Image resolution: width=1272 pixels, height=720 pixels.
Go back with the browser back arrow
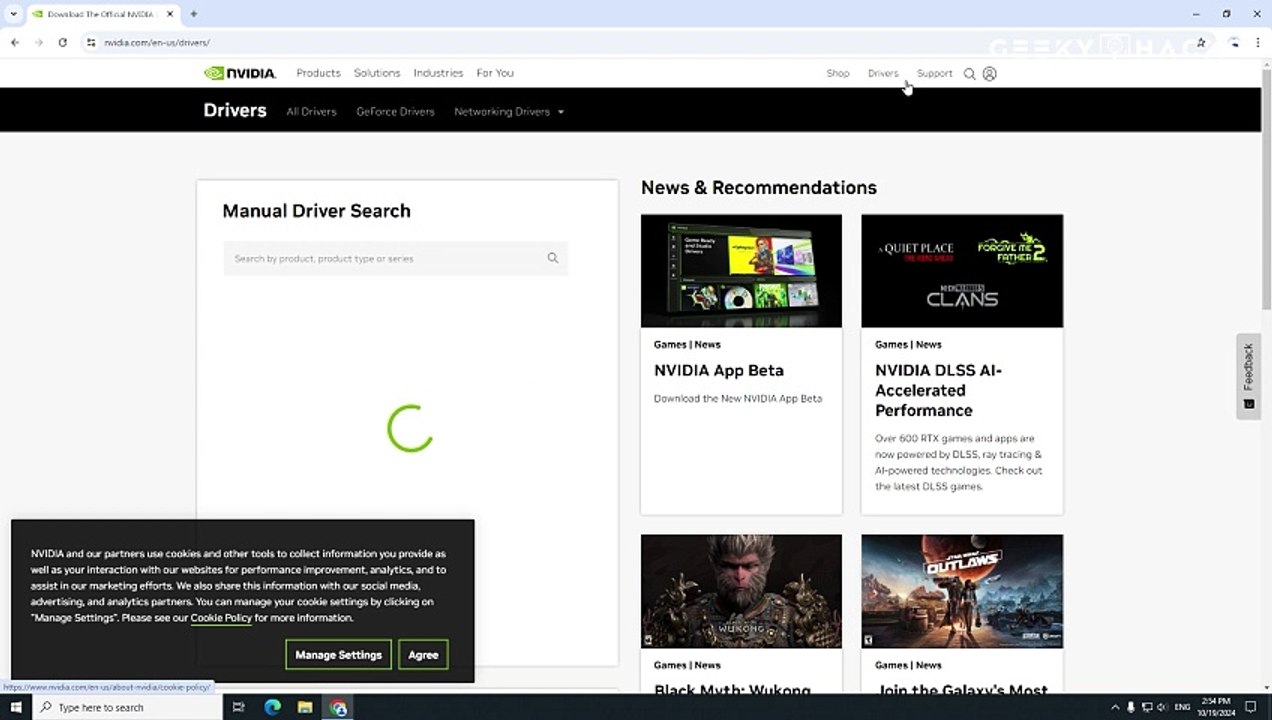15,43
